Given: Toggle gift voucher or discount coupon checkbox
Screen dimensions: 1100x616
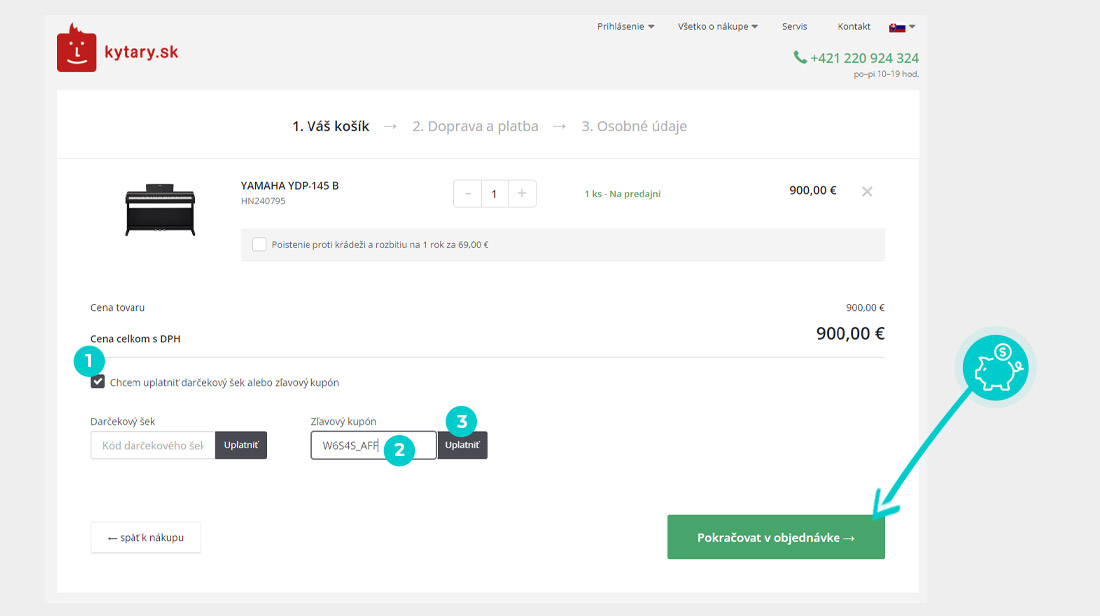Looking at the screenshot, I should click(98, 382).
